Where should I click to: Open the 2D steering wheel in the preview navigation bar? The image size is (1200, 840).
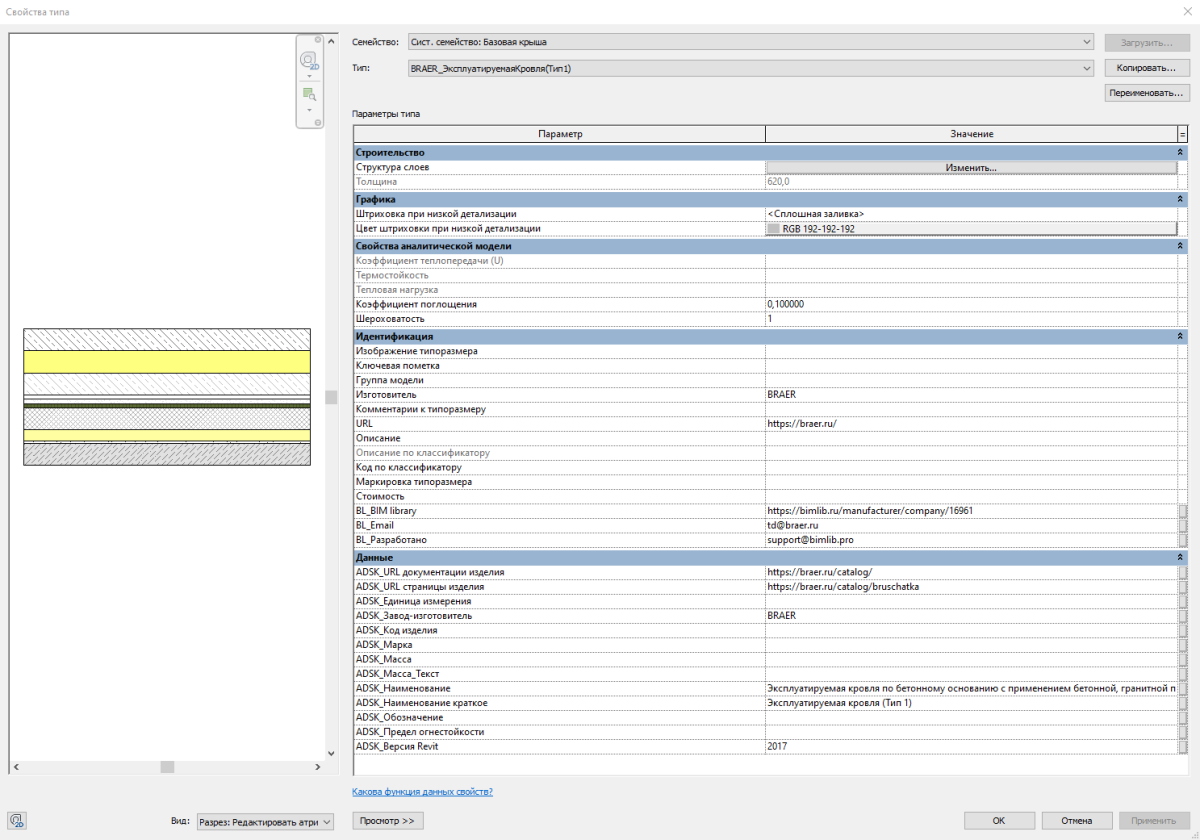click(309, 59)
